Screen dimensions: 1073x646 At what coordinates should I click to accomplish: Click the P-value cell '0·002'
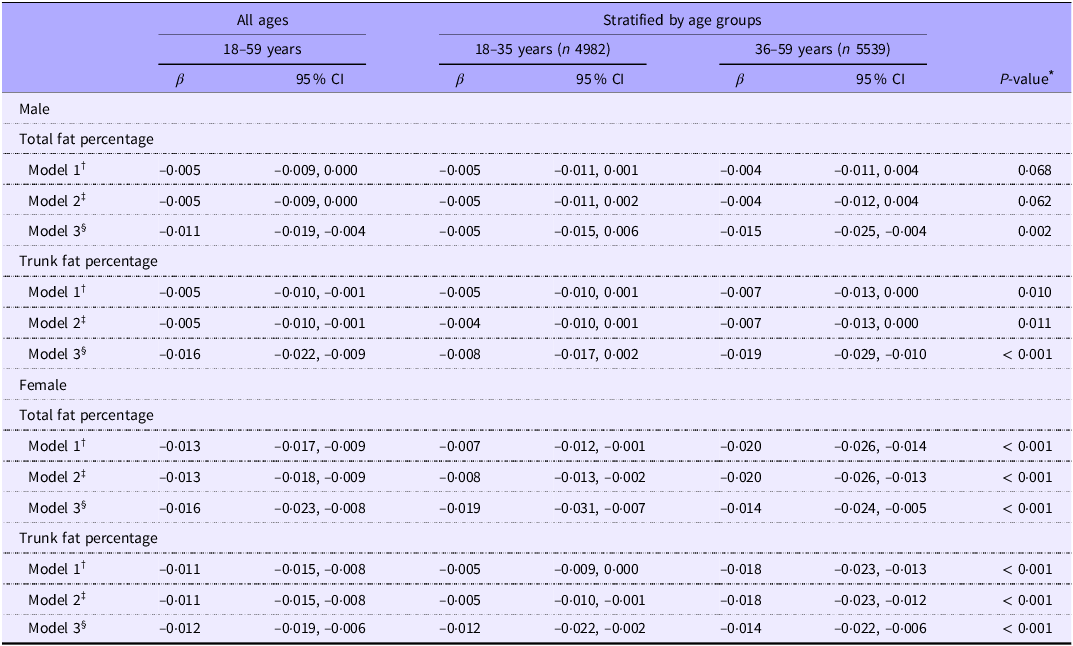tap(1035, 231)
